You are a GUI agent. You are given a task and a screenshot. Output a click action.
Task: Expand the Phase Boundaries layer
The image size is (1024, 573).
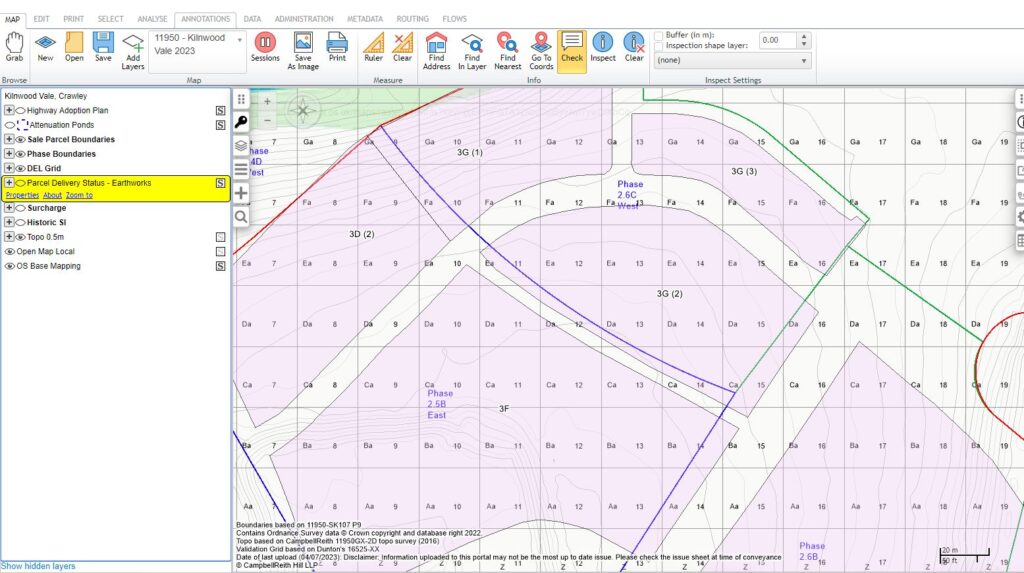pos(9,154)
